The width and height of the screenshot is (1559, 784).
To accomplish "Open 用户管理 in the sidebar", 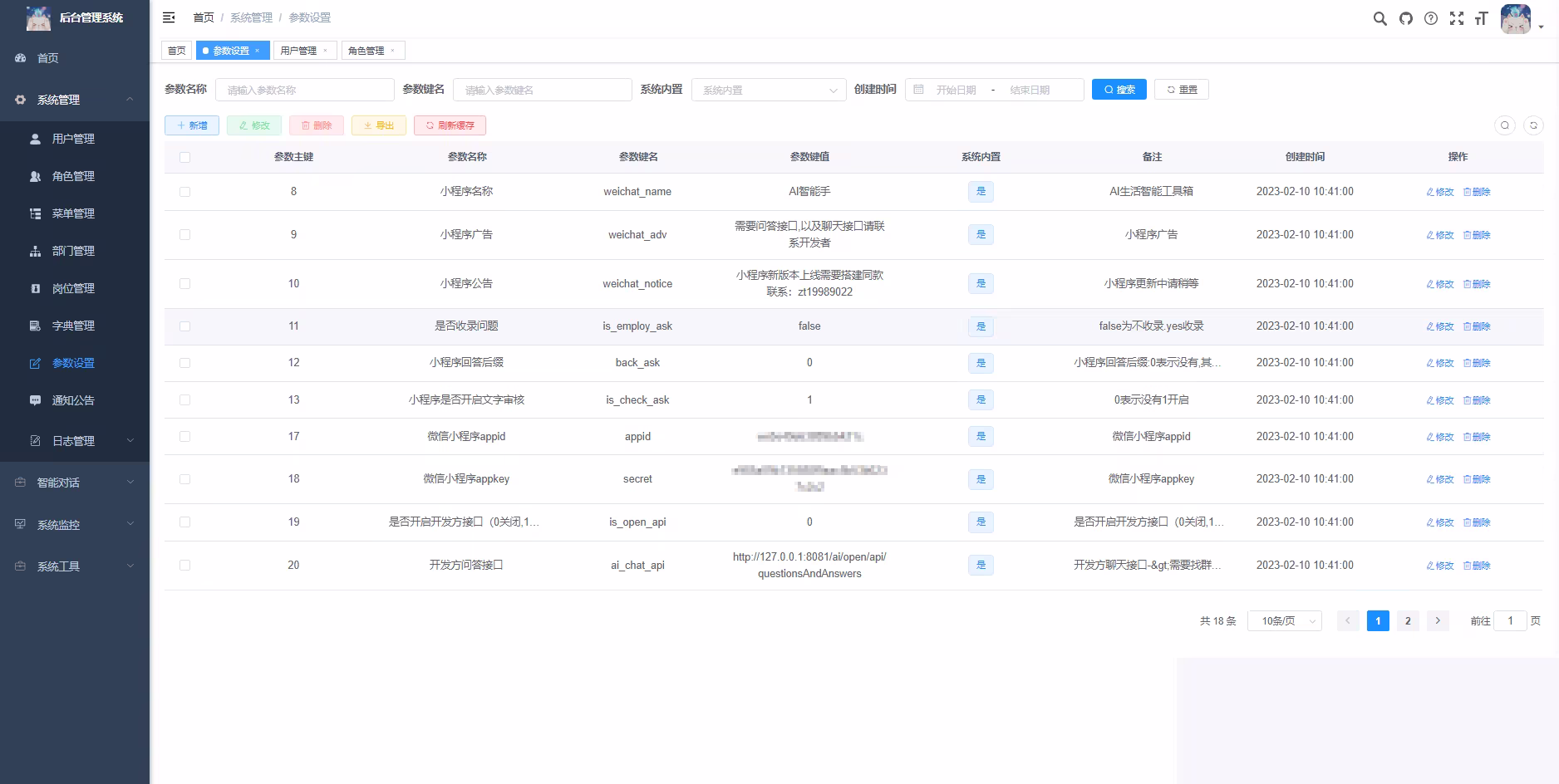I will pos(75,139).
